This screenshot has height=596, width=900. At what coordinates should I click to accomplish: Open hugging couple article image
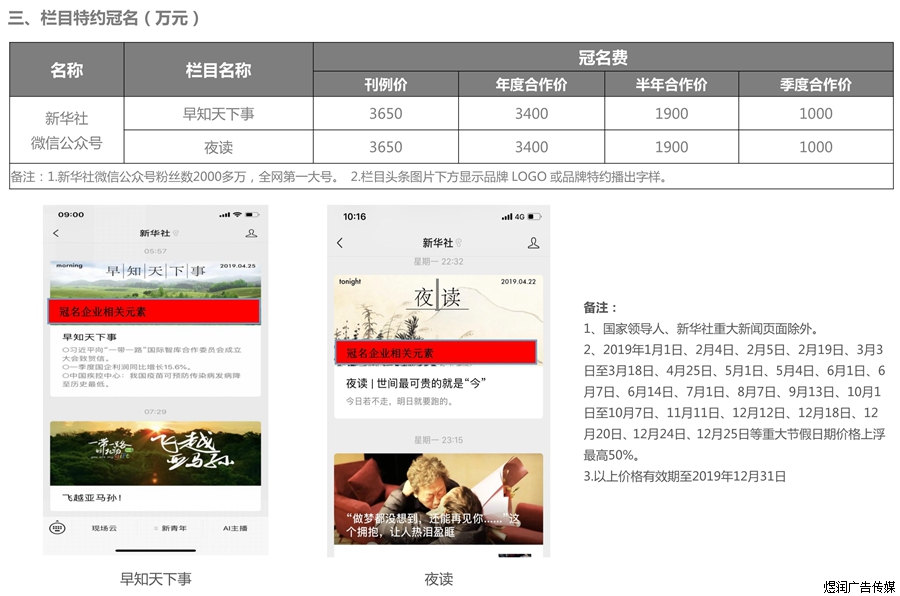click(439, 498)
